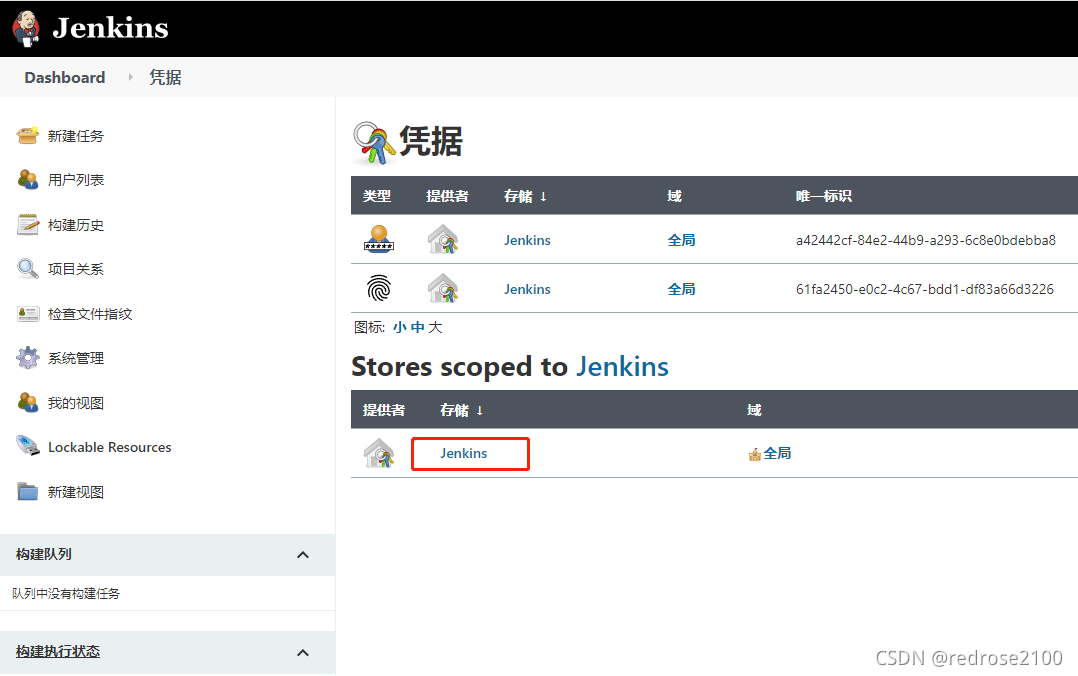Click the 检查文件指纹 ID card icon
Screen dimensions: 1078x676
pyautogui.click(x=28, y=314)
